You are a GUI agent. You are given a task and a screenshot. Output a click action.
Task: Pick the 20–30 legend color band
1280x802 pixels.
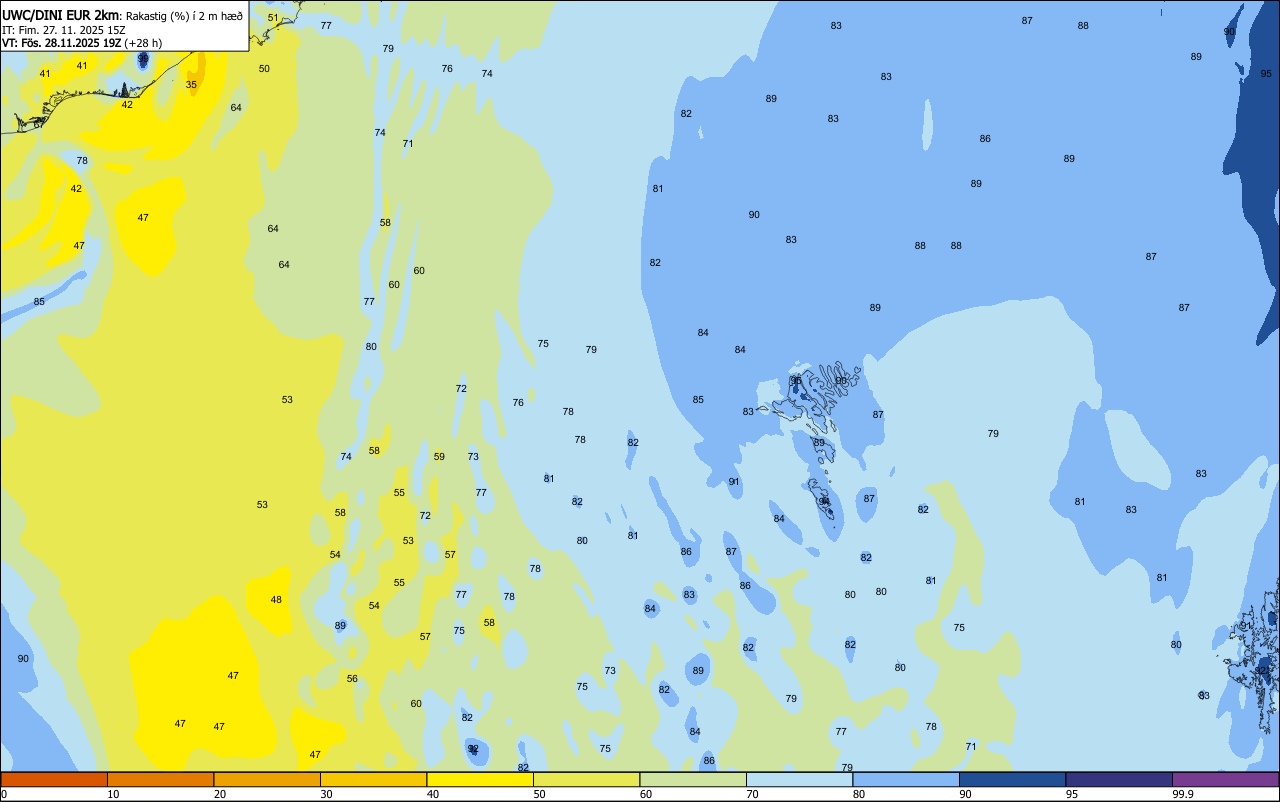267,779
